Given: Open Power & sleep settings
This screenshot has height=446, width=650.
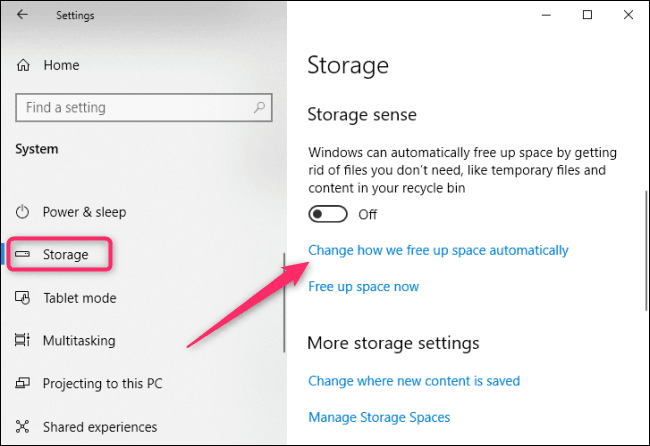Looking at the screenshot, I should click(x=84, y=212).
